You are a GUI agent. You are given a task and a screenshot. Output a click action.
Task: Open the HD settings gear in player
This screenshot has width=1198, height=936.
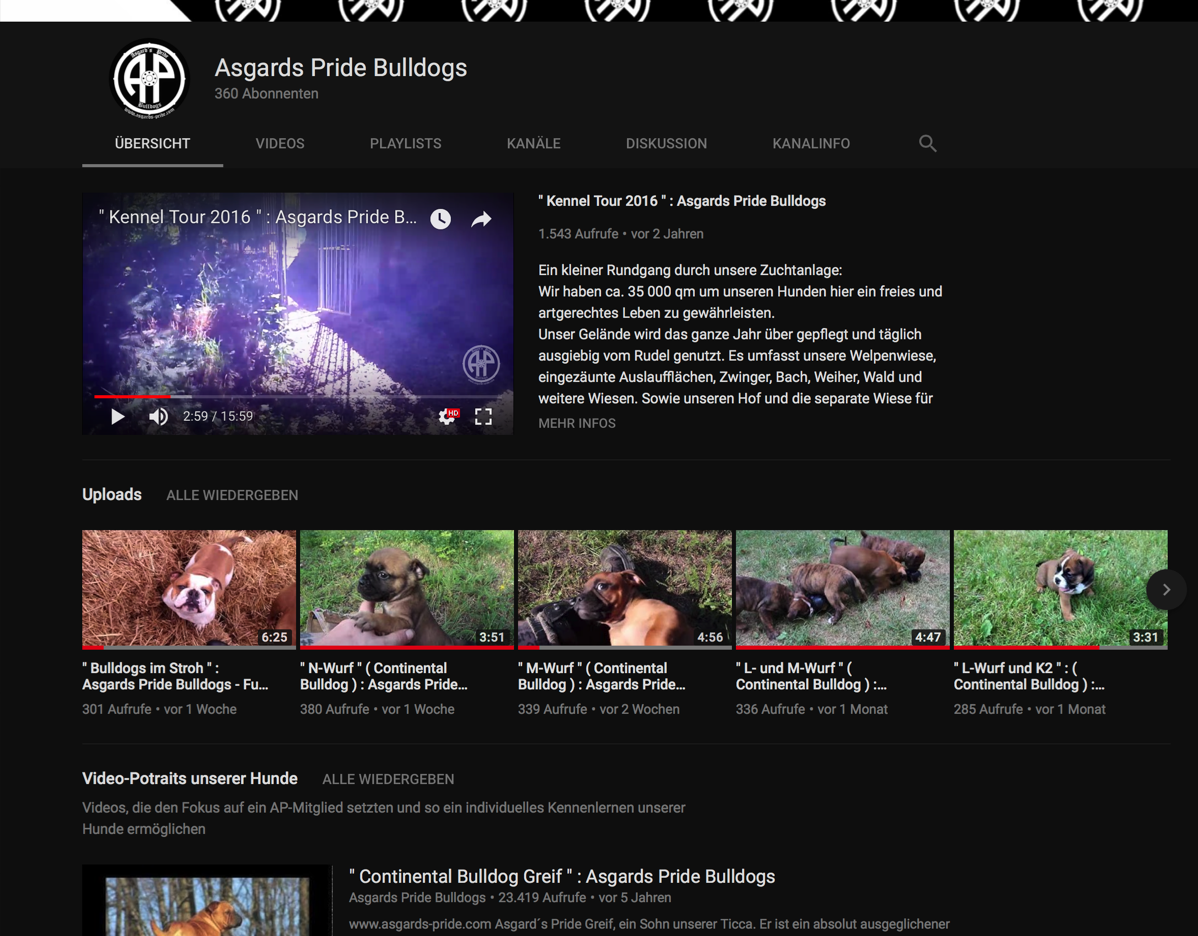click(x=448, y=416)
